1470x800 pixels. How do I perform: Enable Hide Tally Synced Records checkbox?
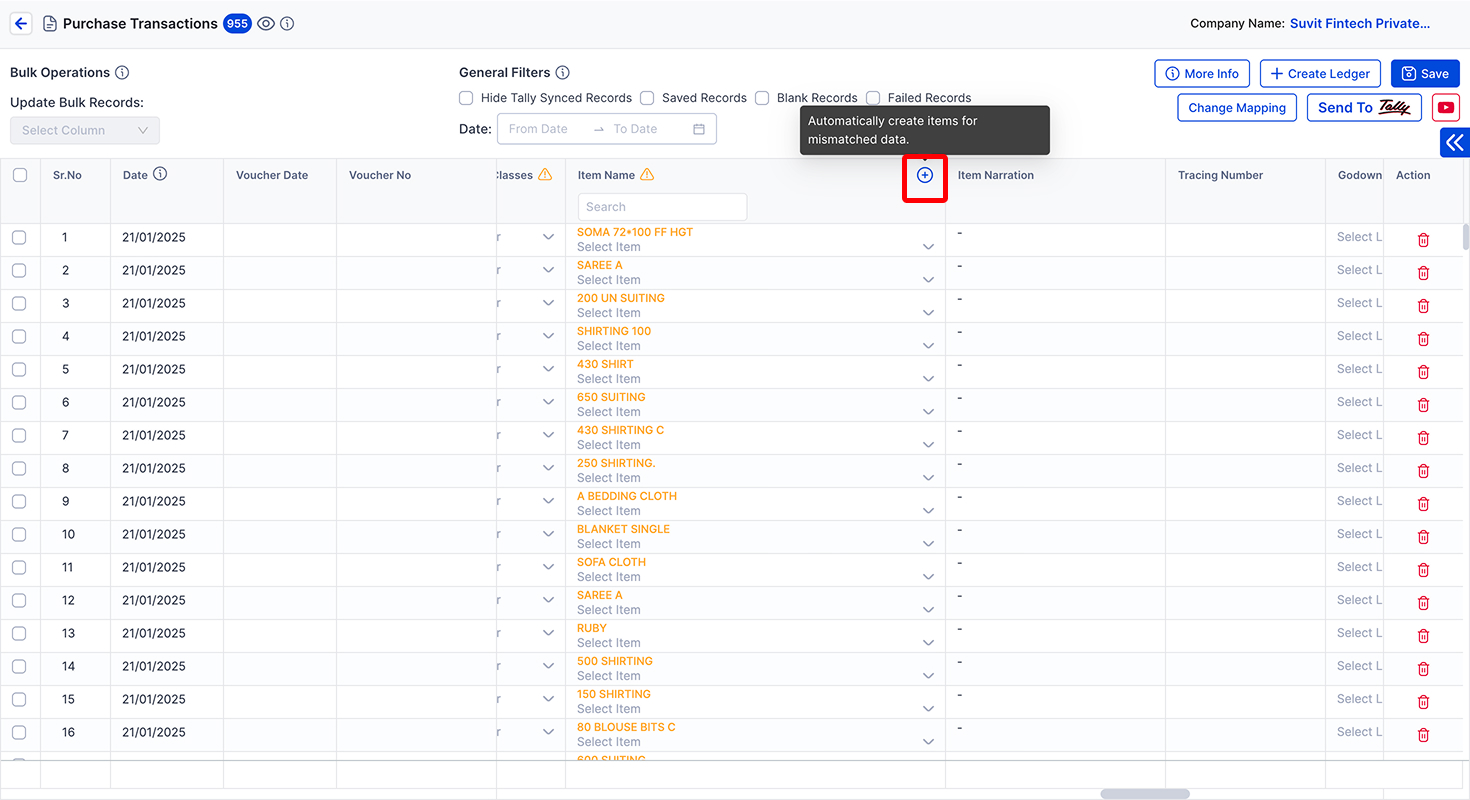(x=466, y=98)
